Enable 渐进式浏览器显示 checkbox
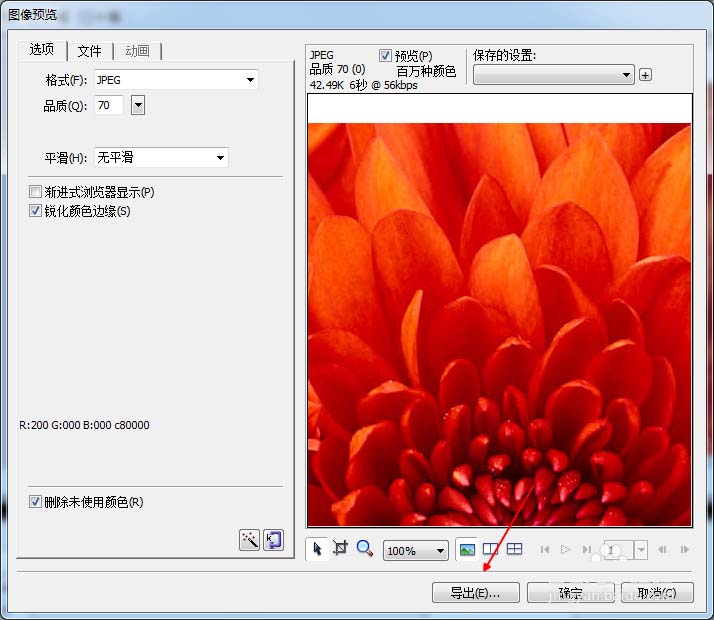The width and height of the screenshot is (714, 620). pos(36,192)
